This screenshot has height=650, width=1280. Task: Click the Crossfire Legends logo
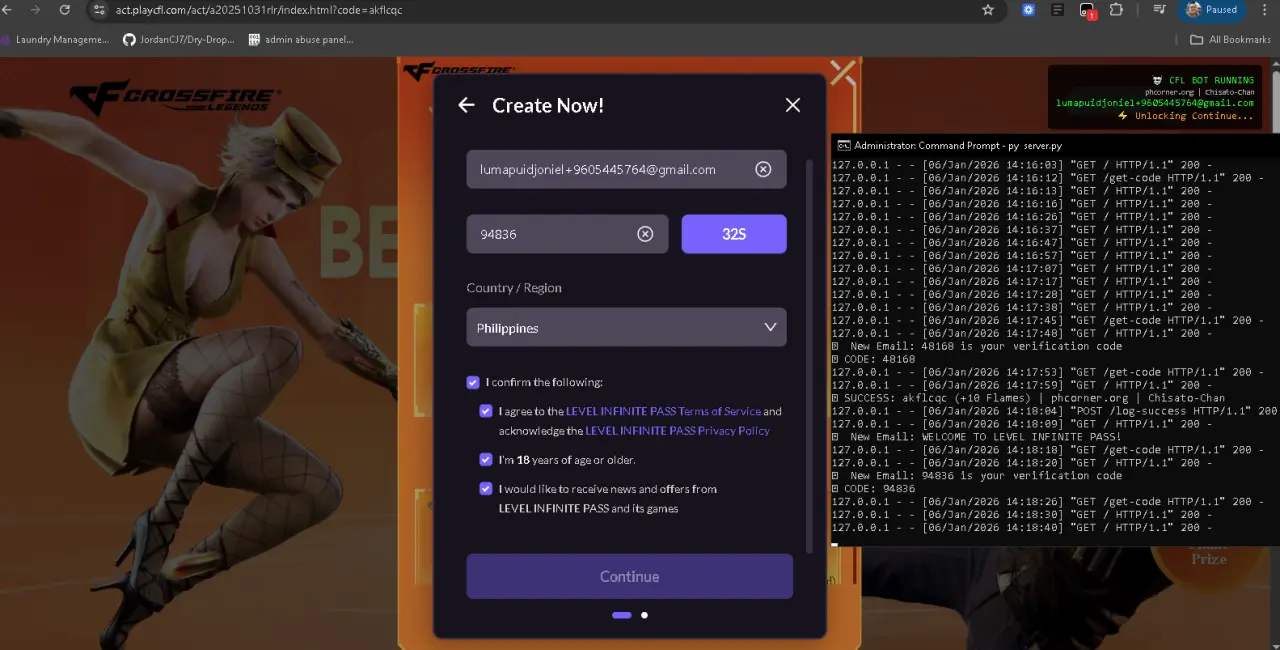[x=175, y=98]
